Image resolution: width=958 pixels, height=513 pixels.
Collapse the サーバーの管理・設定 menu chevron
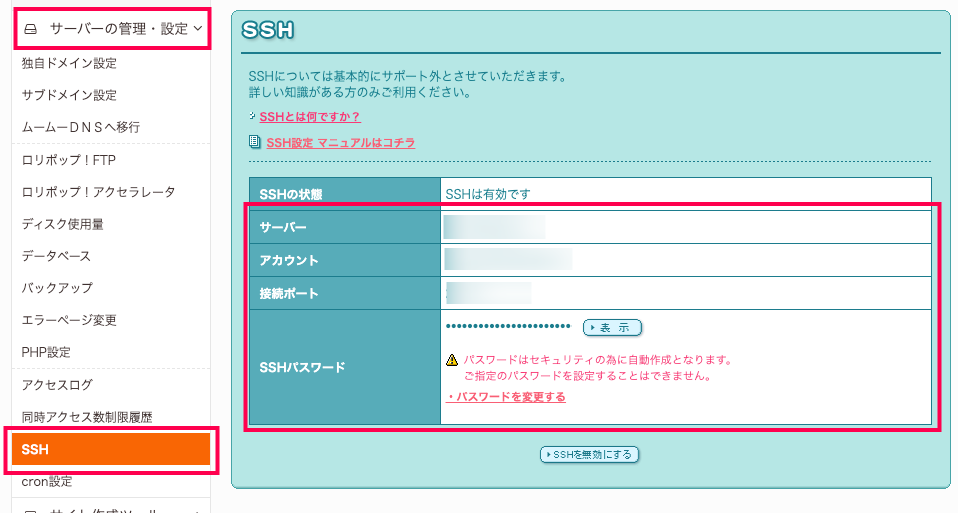[x=200, y=29]
